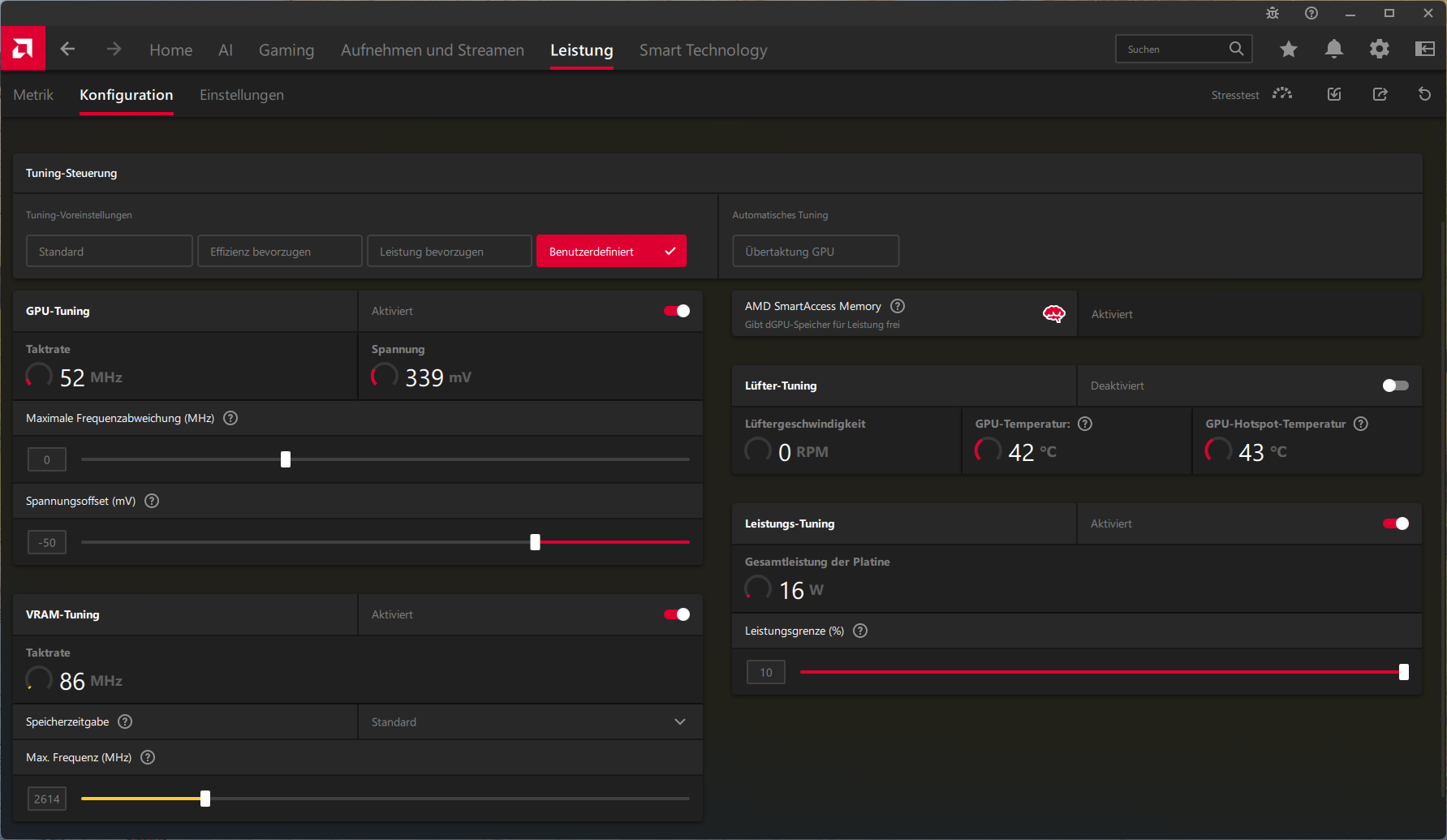Disable the GPU-Tuning toggle
The height and width of the screenshot is (840, 1447).
(677, 311)
